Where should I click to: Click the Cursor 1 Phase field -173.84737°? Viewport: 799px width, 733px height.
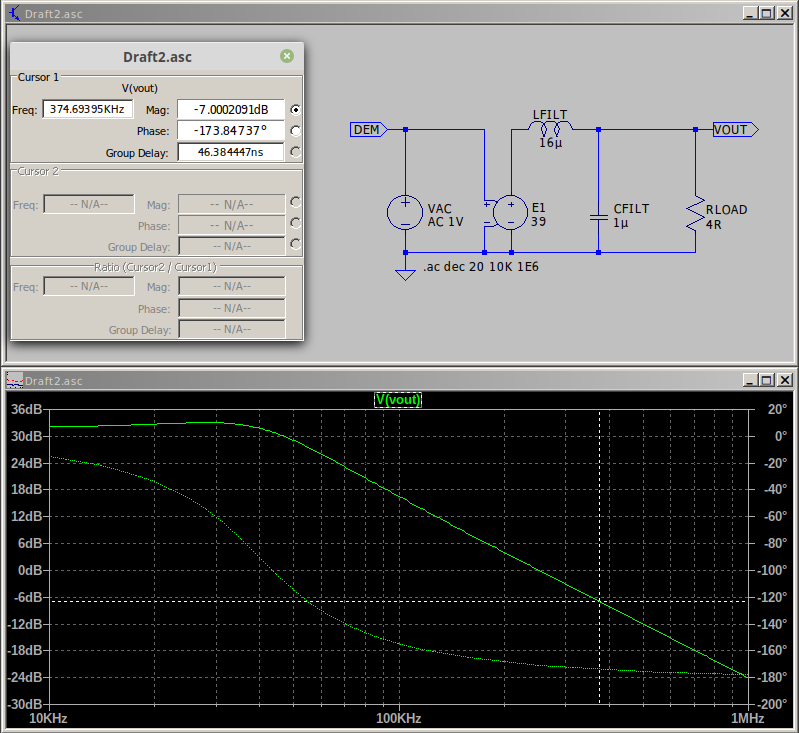(x=231, y=130)
